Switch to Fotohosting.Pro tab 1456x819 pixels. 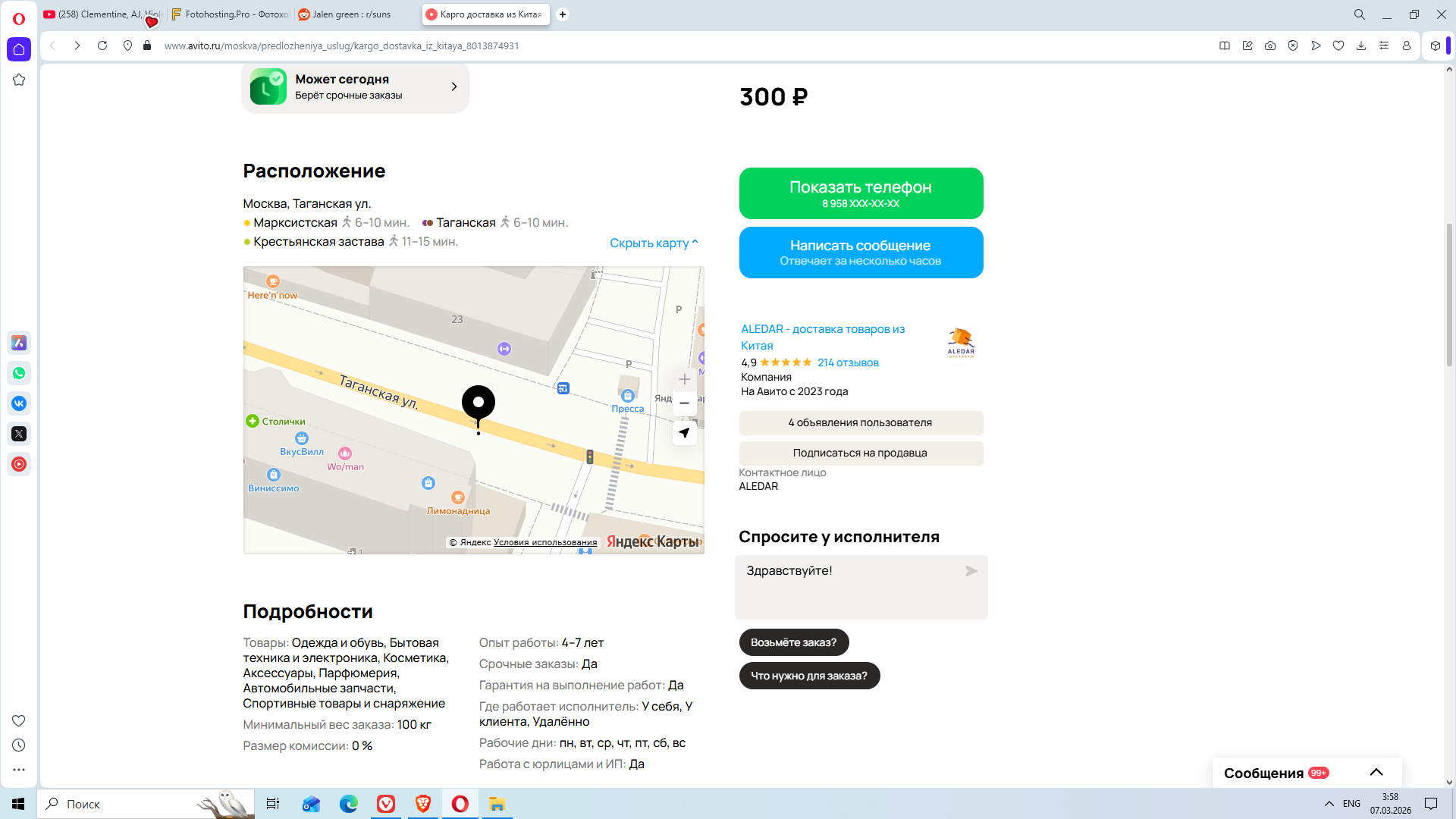231,14
